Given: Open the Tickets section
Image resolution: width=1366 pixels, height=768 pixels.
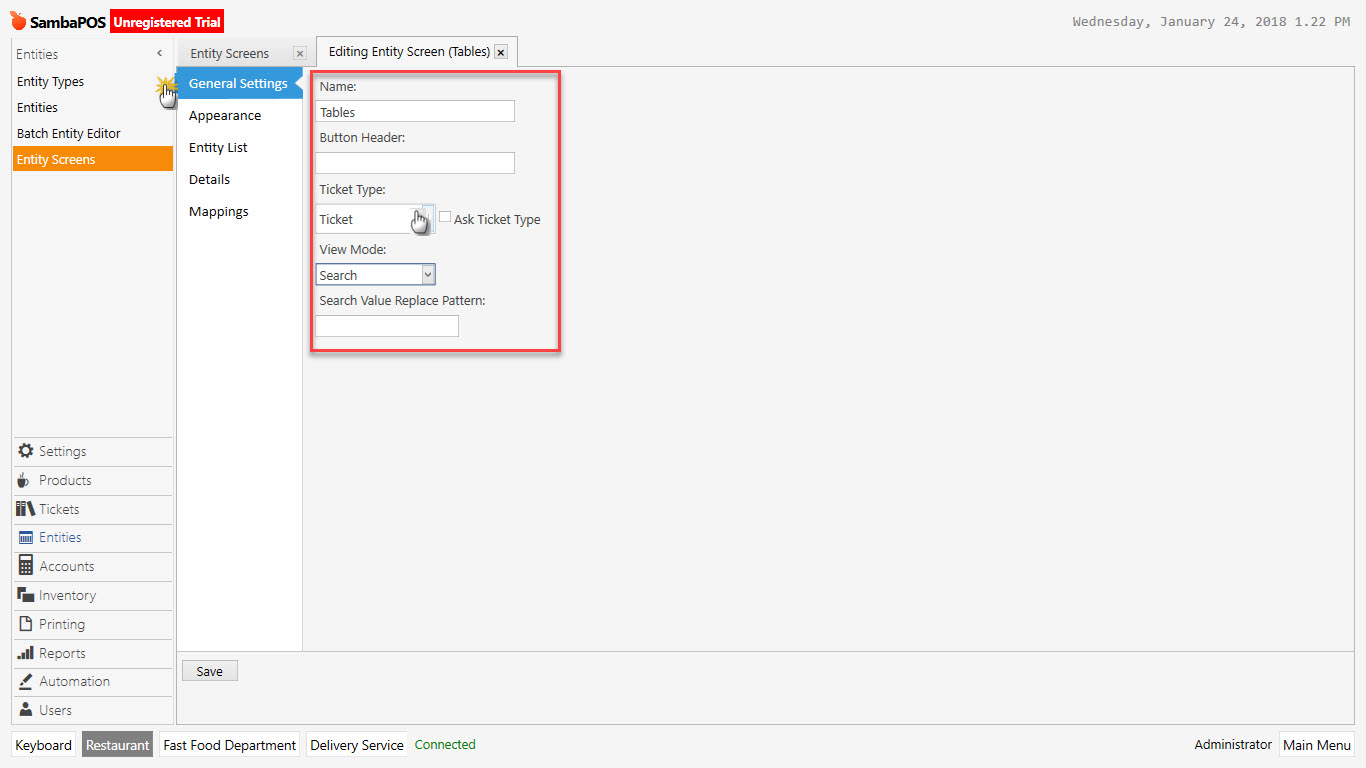Looking at the screenshot, I should (57, 509).
